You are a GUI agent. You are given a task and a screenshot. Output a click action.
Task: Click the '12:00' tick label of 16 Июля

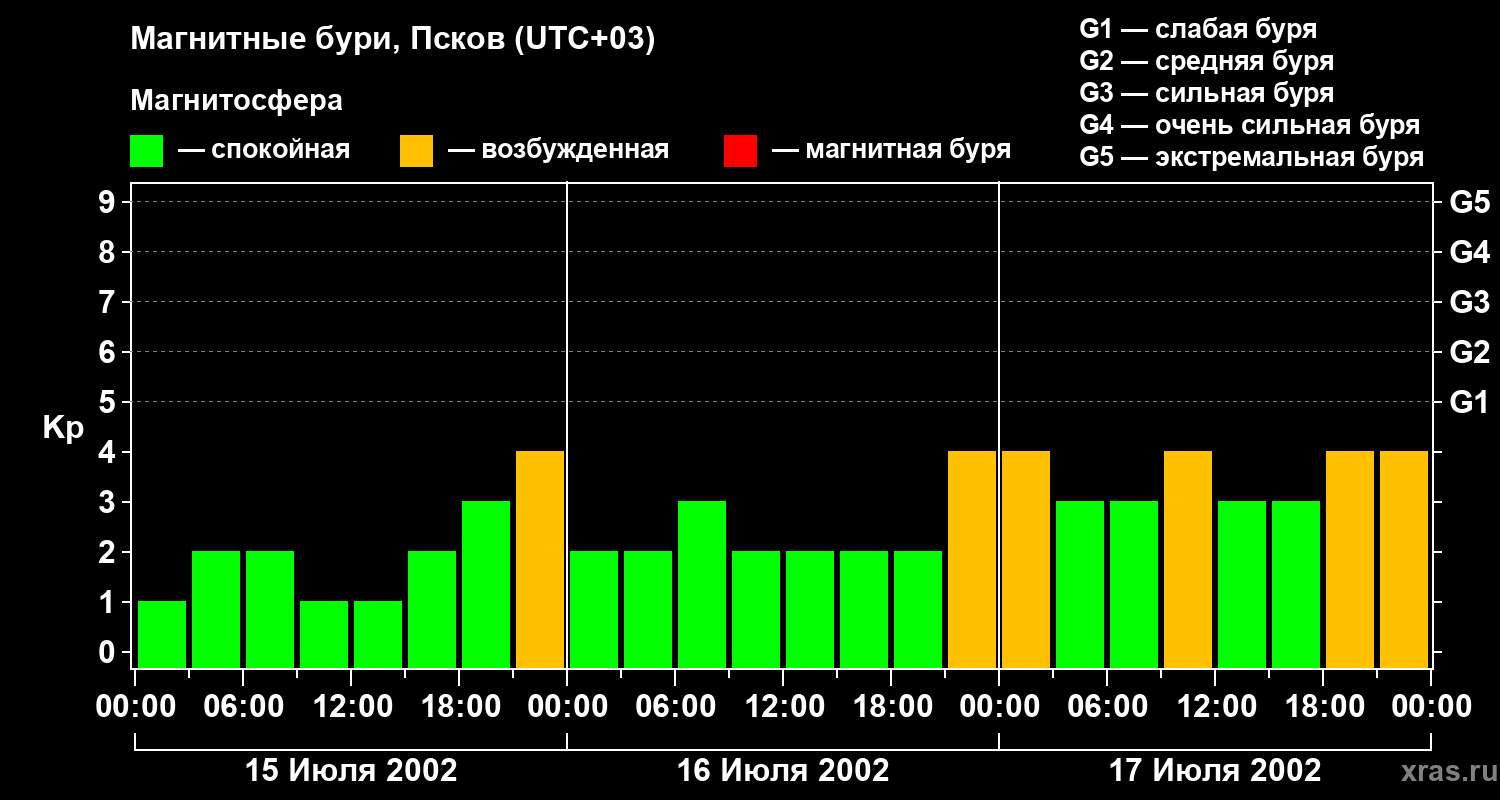783,707
